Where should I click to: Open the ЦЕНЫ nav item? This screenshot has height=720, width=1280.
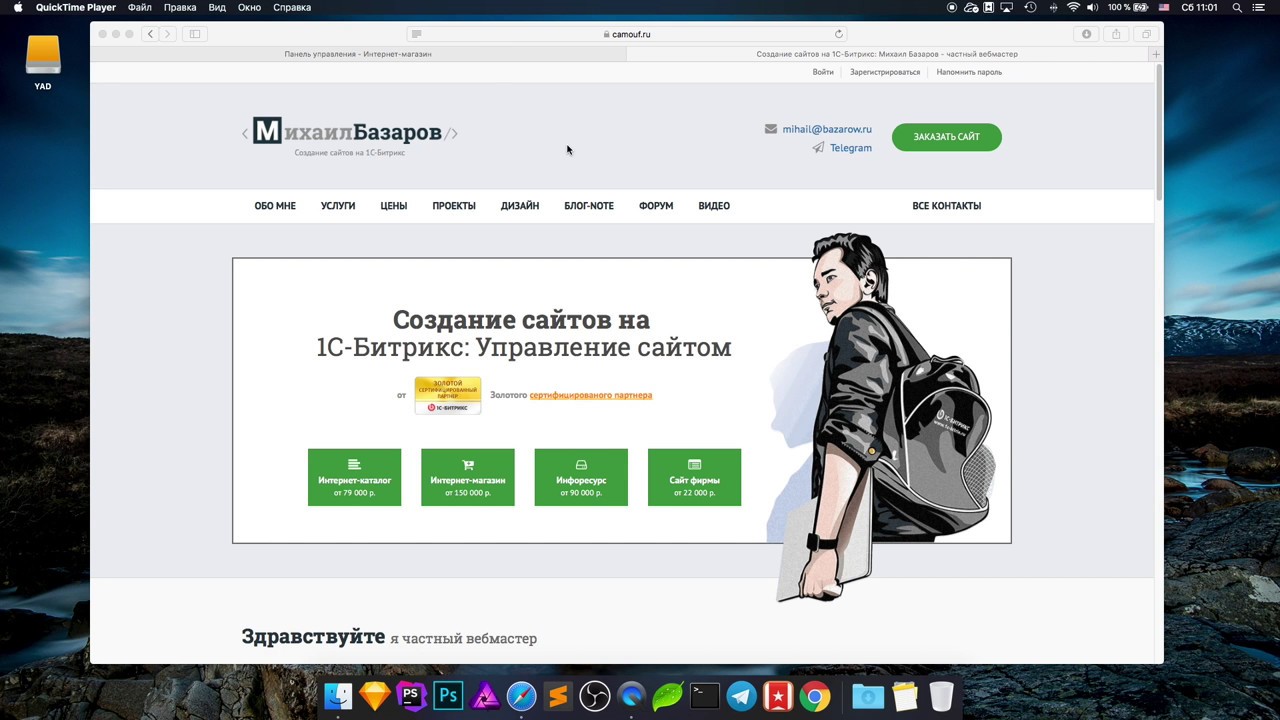[x=394, y=206]
